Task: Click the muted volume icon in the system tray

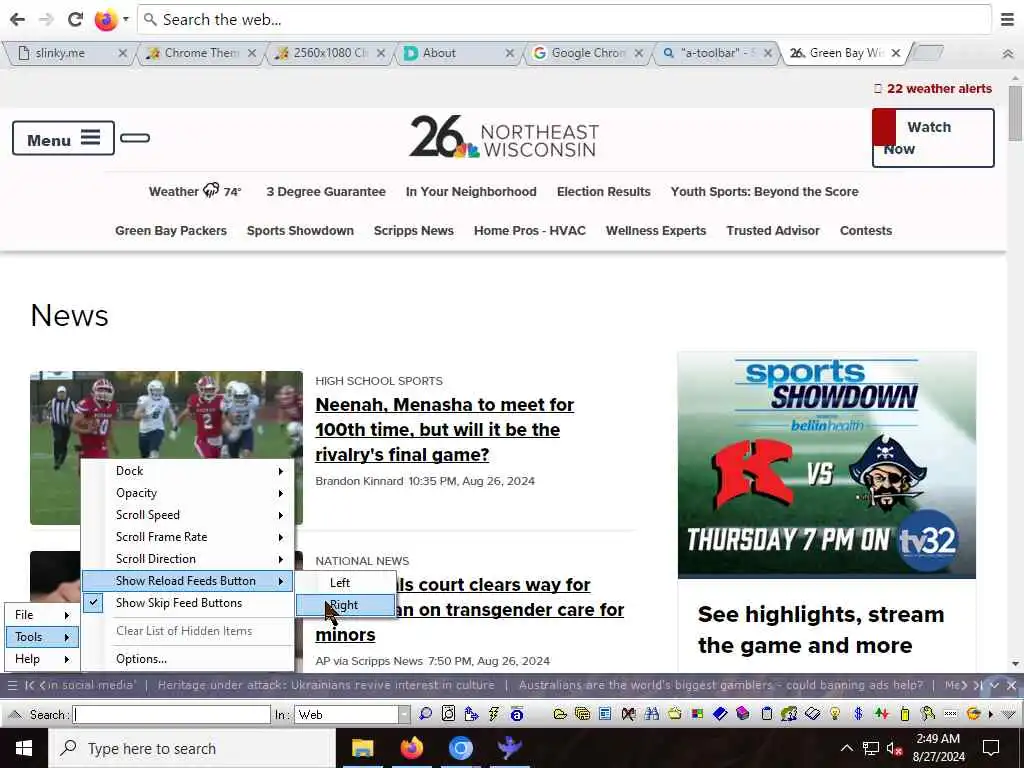Action: (894, 748)
